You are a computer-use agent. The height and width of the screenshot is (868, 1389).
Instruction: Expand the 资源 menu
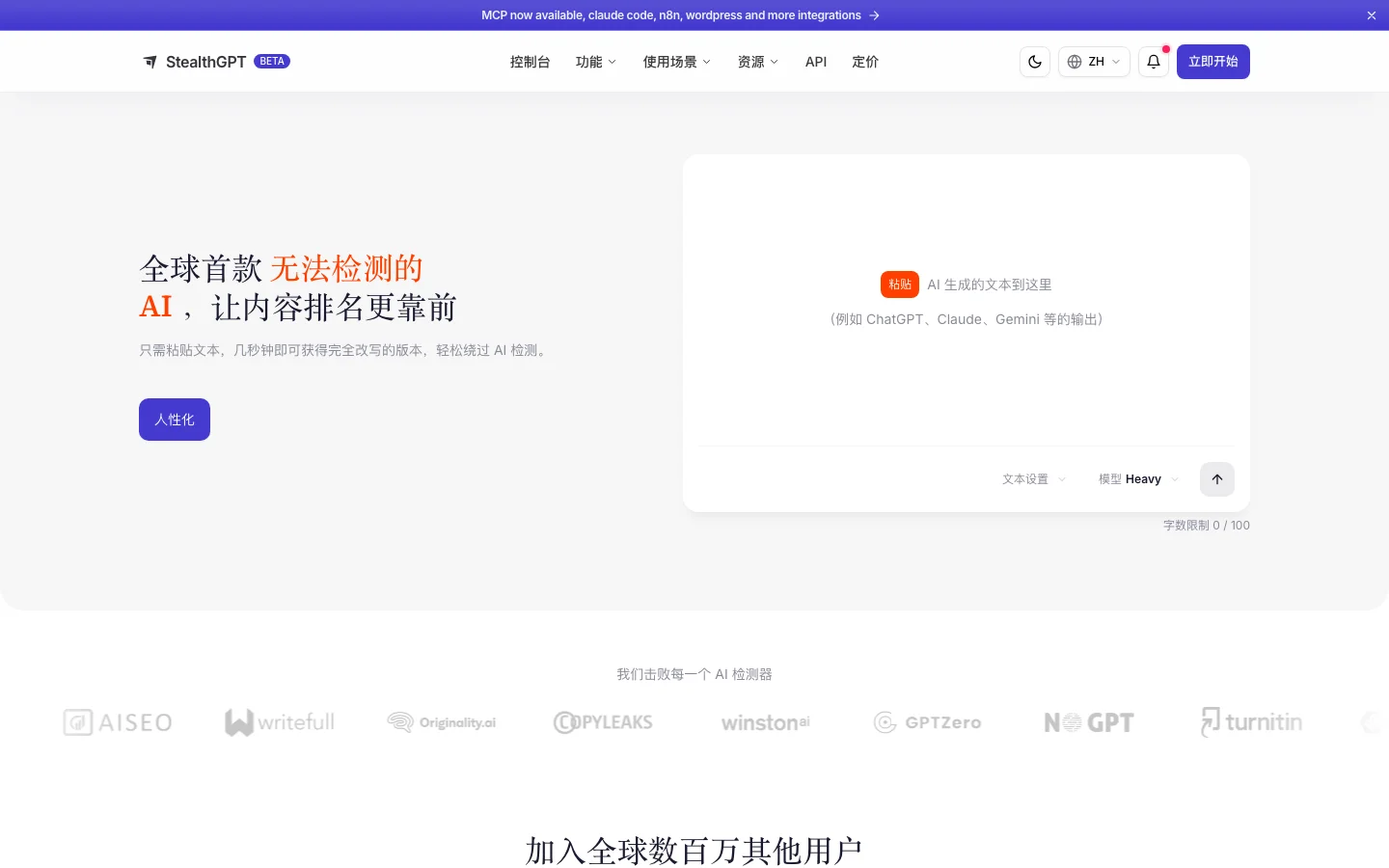[x=758, y=62]
